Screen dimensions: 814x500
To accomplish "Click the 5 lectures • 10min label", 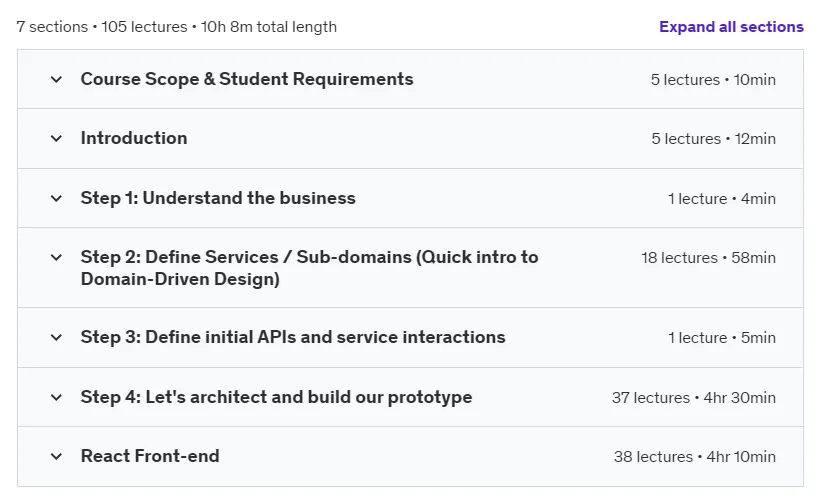I will coord(713,80).
